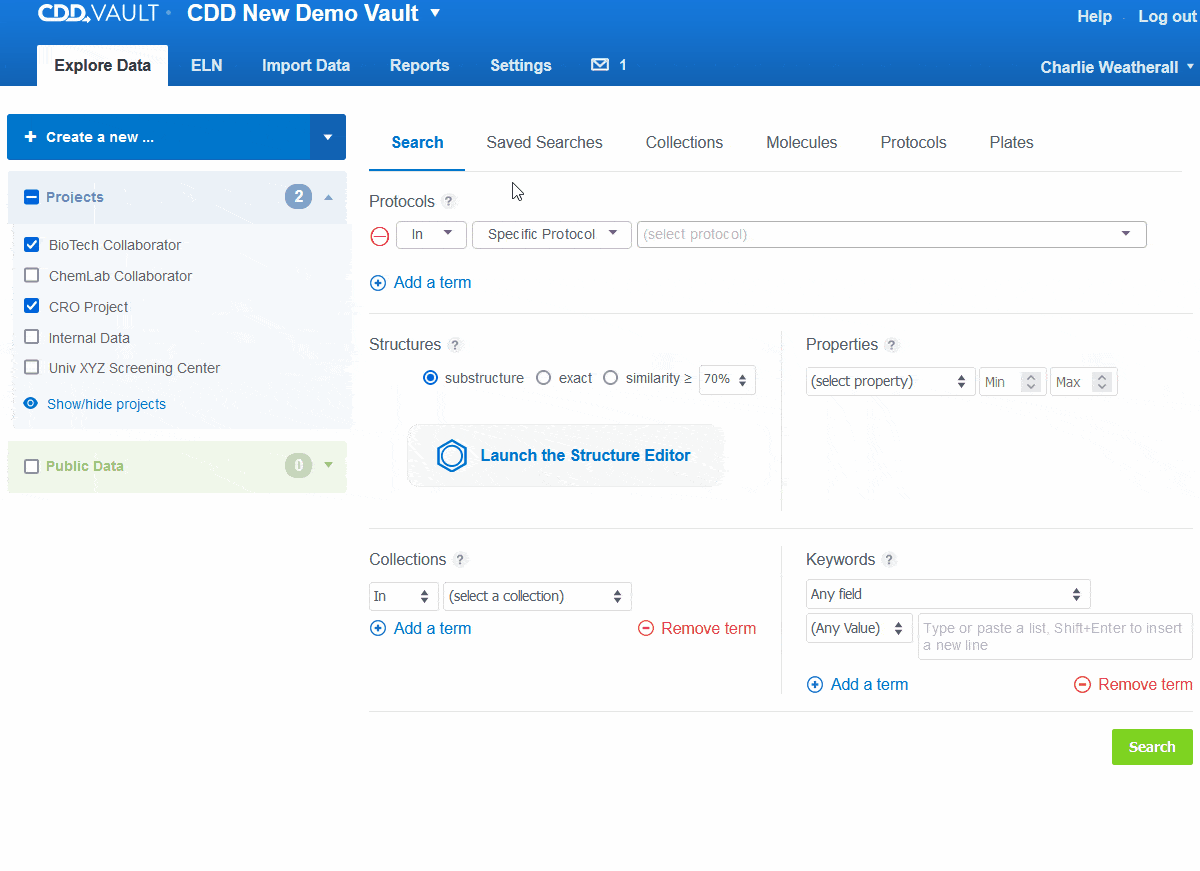Open the select property dropdown
This screenshot has height=871, width=1200.
(x=891, y=382)
